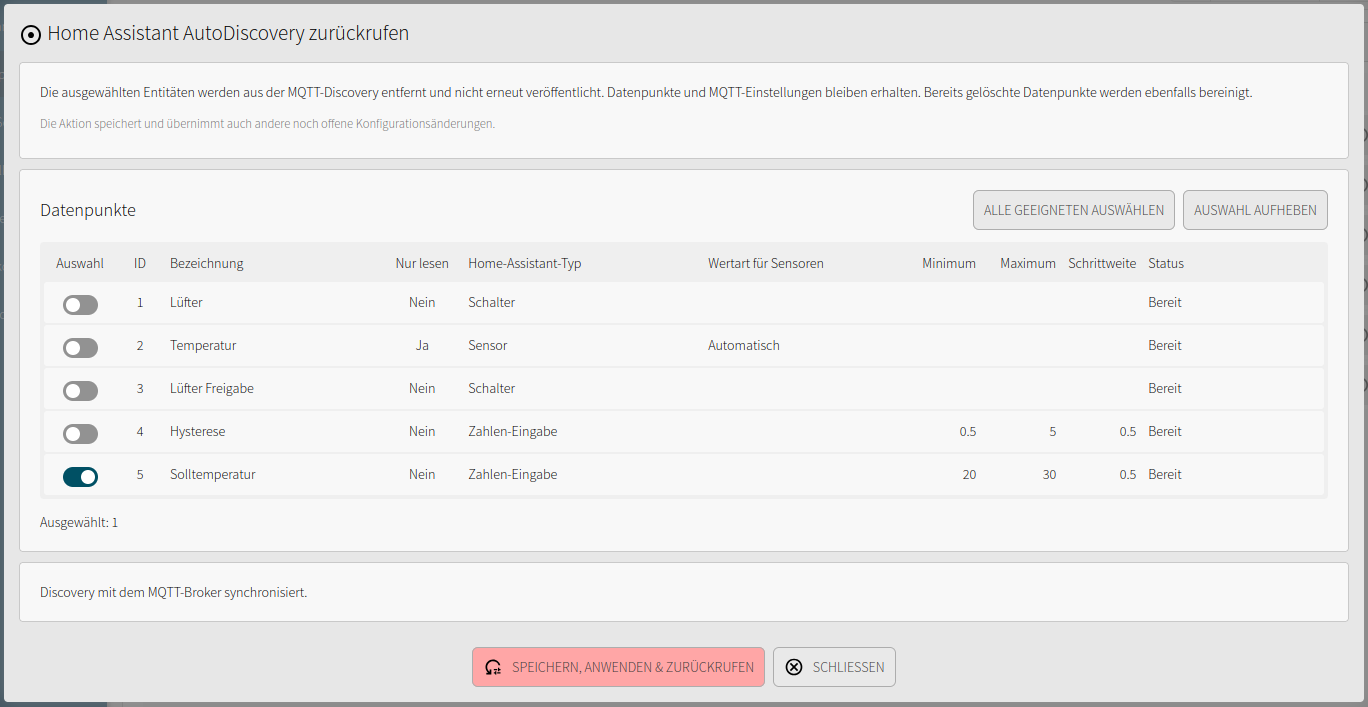The image size is (1368, 707).
Task: Click 'Bereit' status in Lüfter row
Action: 1165,302
